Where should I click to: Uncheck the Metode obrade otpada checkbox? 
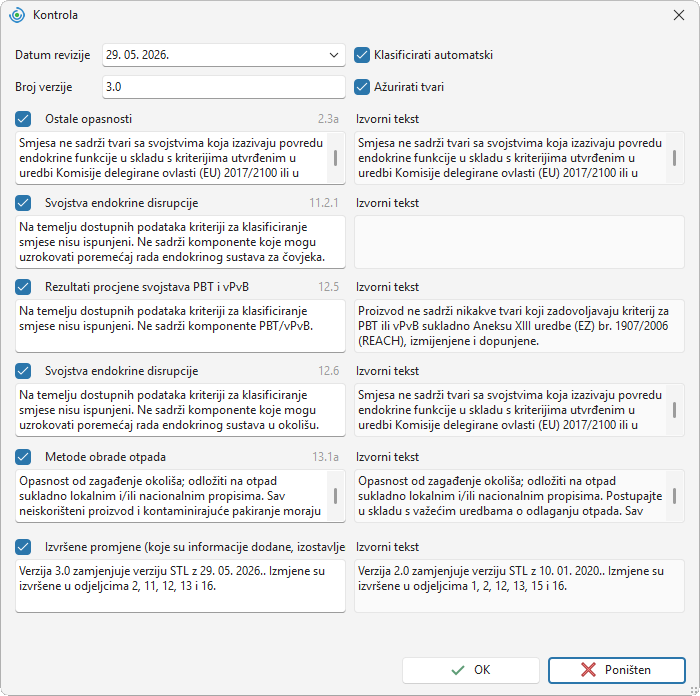(x=23, y=457)
